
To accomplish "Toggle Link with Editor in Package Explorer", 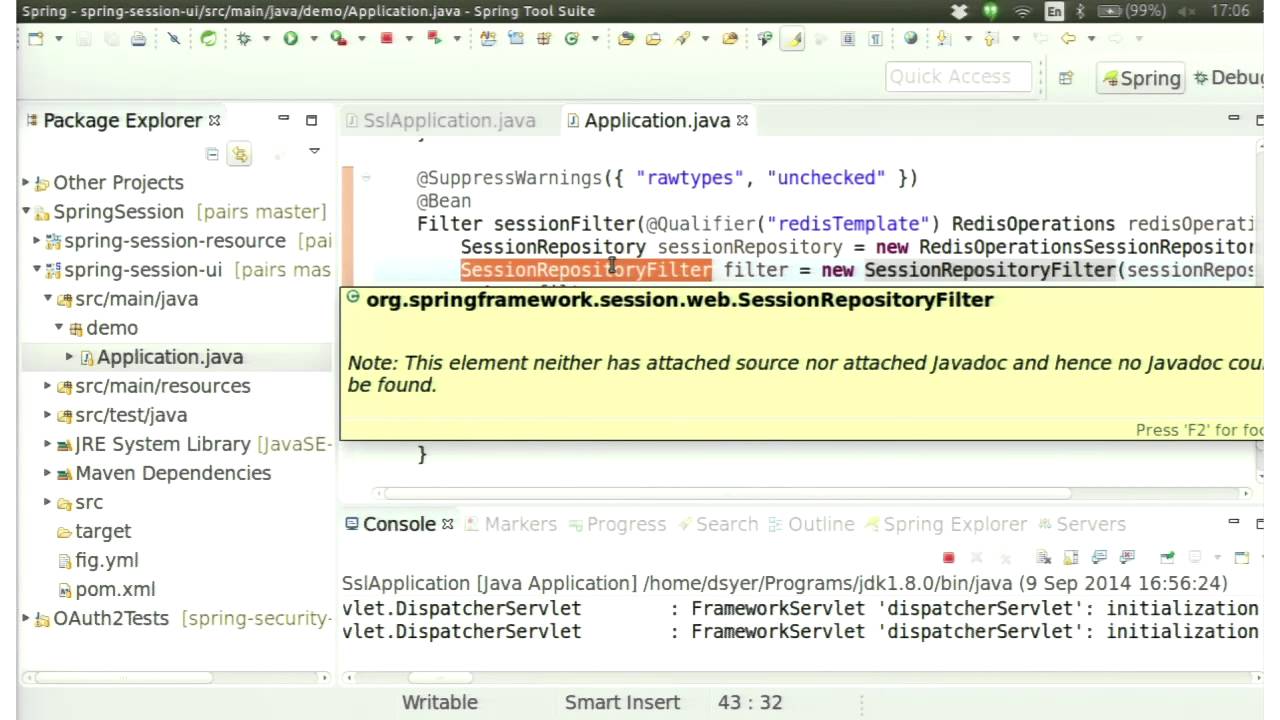I will click(x=240, y=154).
